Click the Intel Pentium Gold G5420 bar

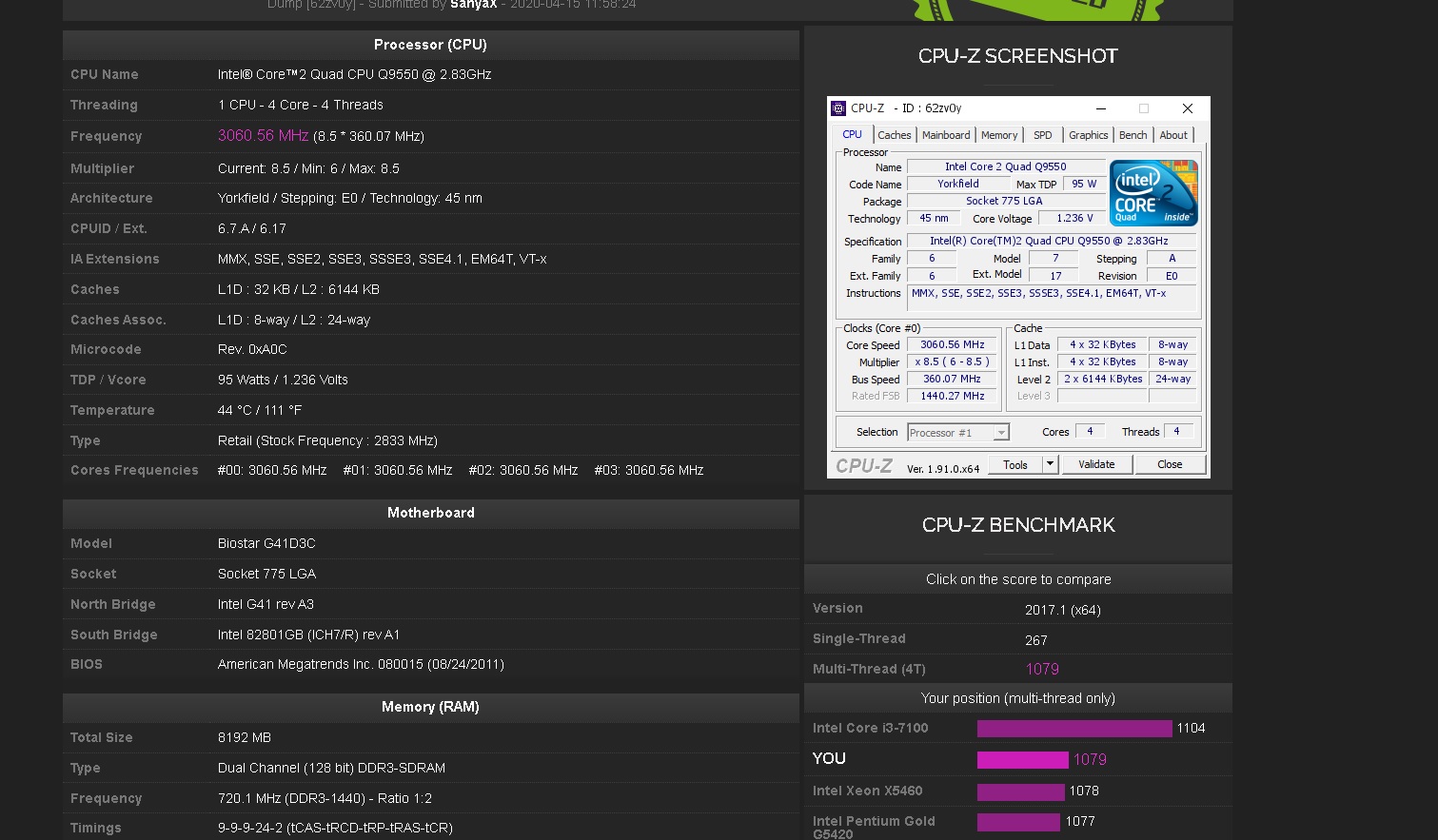pos(1018,822)
